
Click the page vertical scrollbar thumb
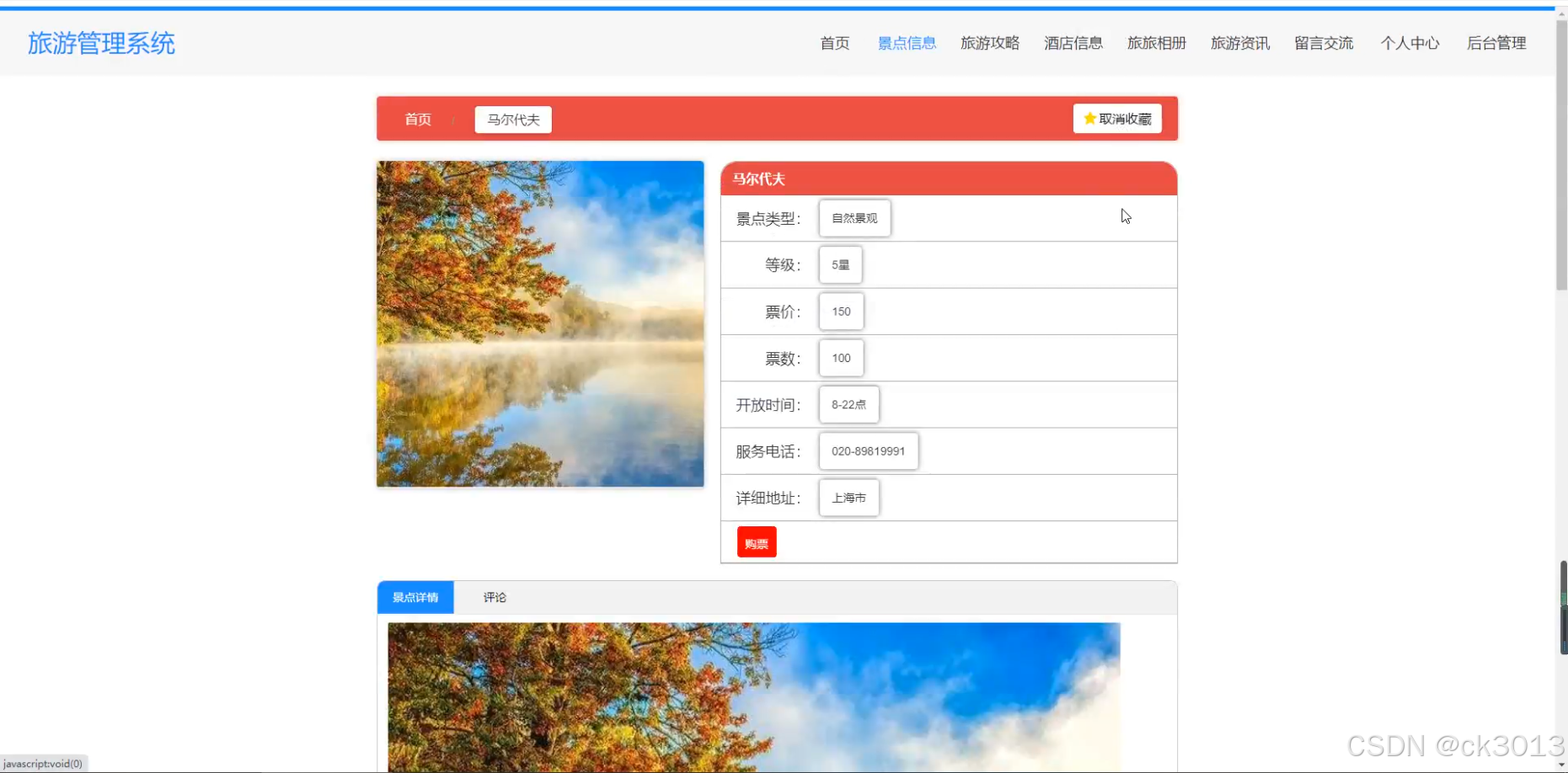click(x=1561, y=156)
